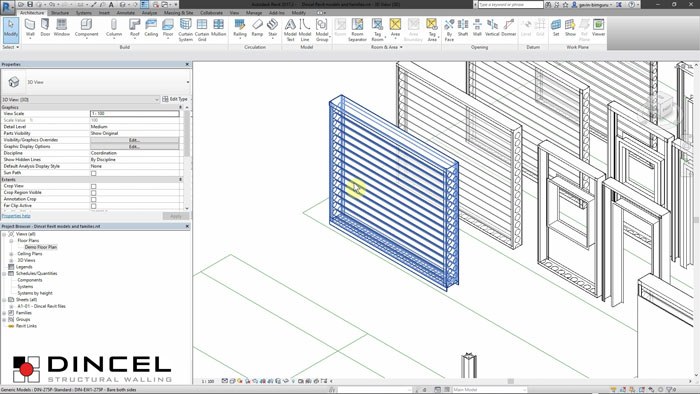Toggle the Far Clip Active checkbox
Viewport: 700px width, 394px height.
coord(93,206)
